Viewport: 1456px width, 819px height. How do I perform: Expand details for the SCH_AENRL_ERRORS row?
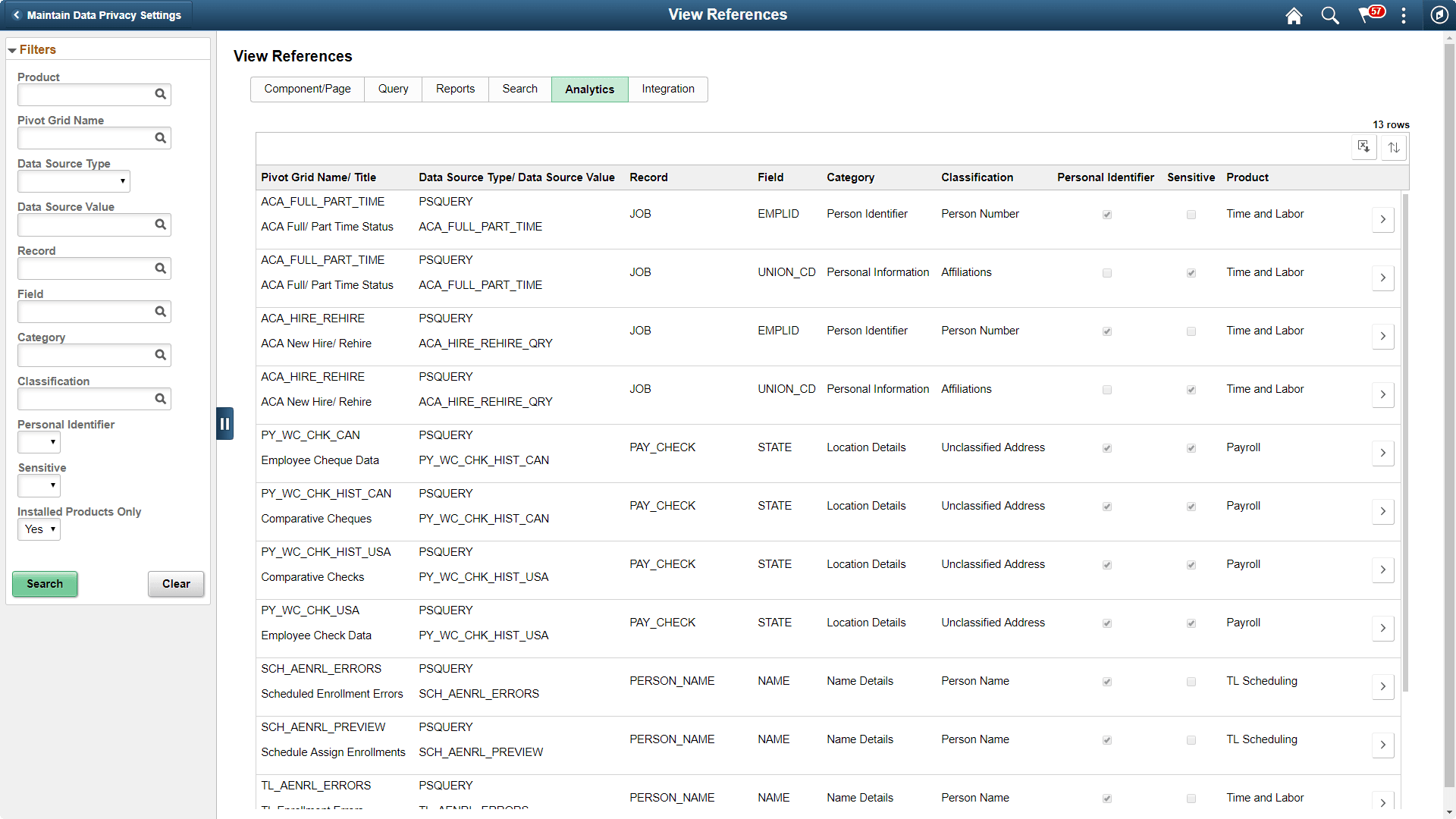click(x=1382, y=686)
